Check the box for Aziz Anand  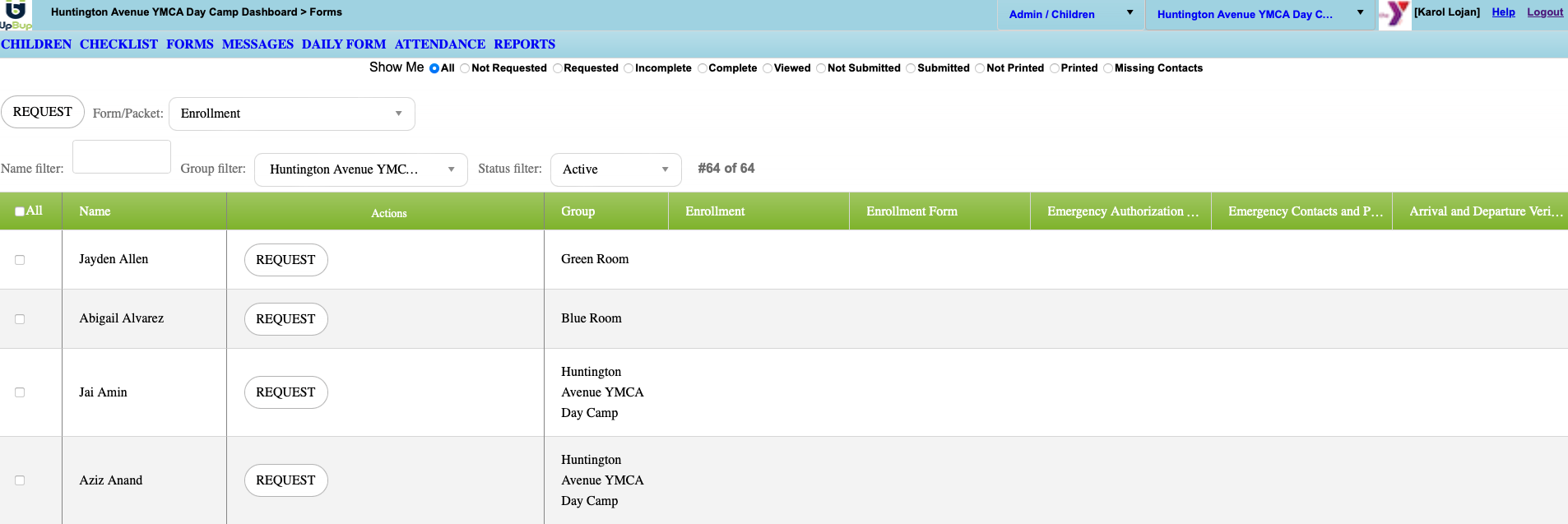tap(20, 480)
